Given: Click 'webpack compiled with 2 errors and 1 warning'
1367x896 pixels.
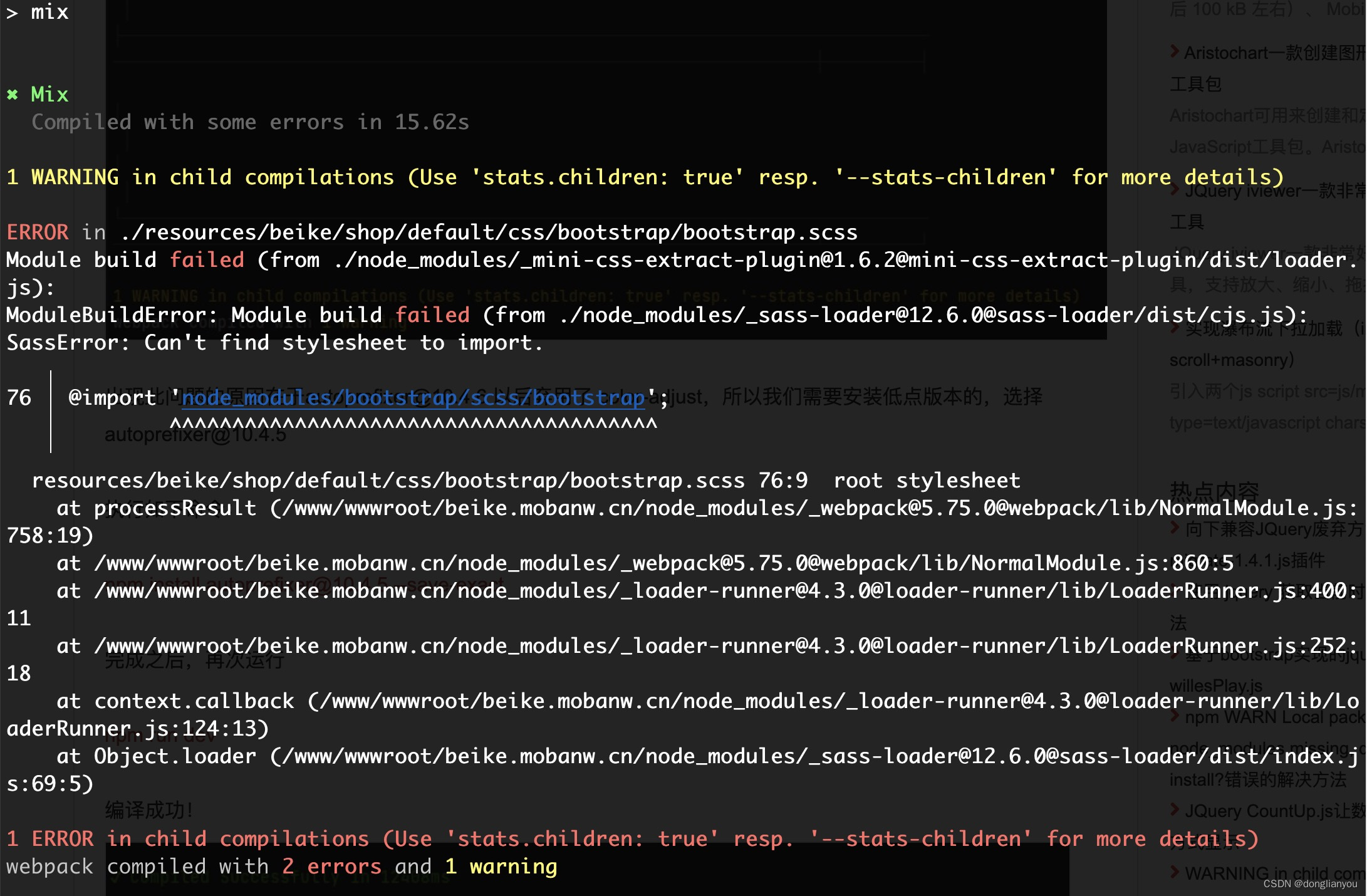Looking at the screenshot, I should point(282,867).
